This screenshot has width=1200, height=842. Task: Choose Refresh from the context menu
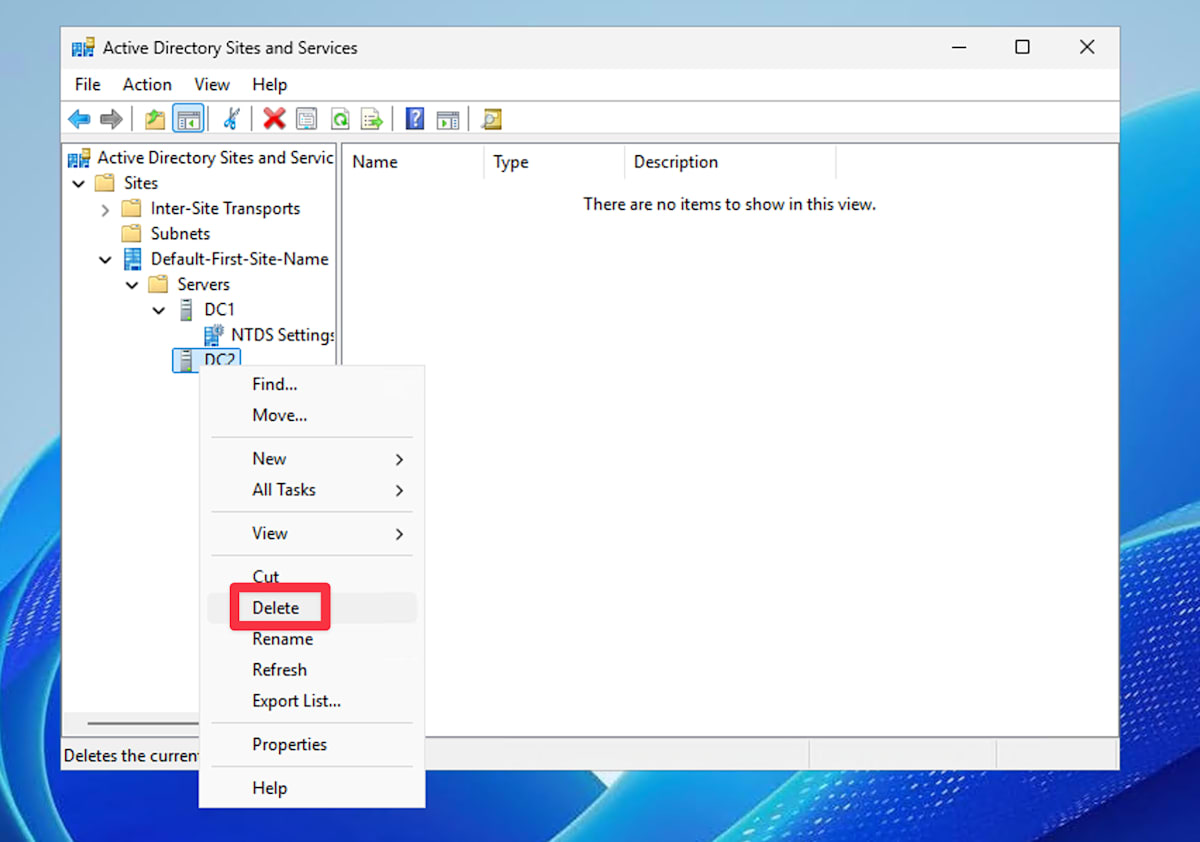click(312, 670)
